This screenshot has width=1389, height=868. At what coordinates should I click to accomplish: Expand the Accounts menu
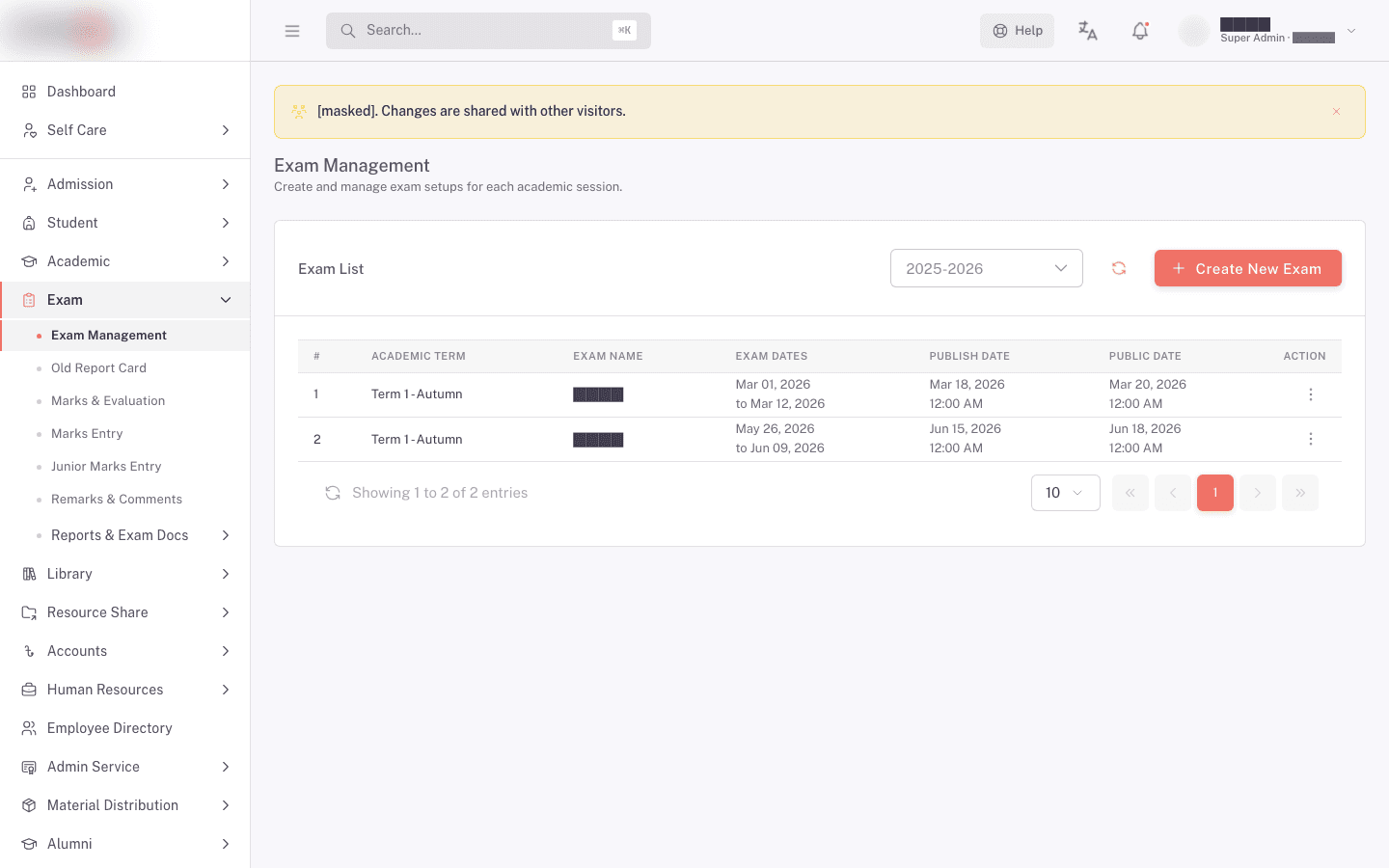(x=125, y=651)
